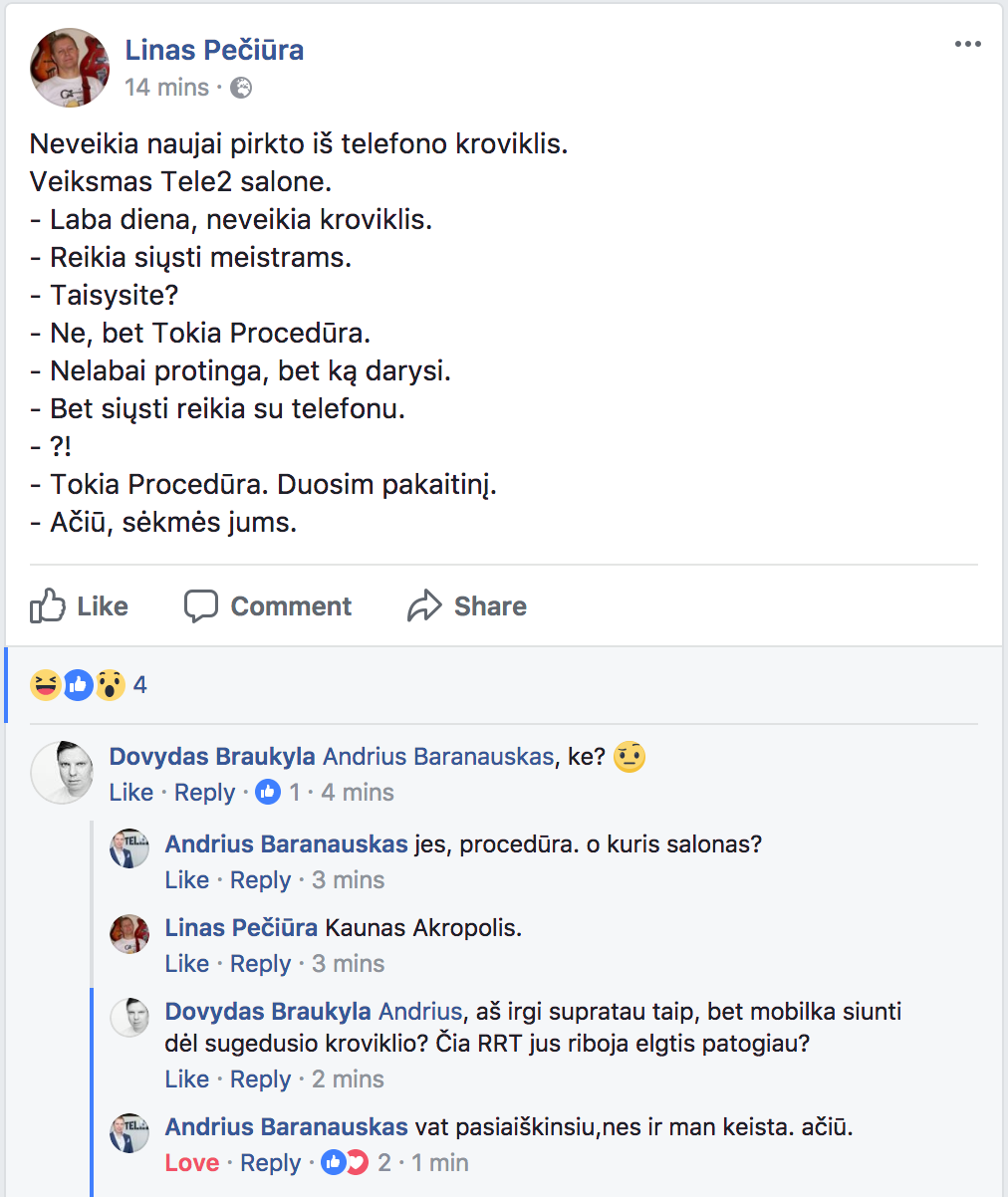Viewport: 1008px width, 1197px height.
Task: Click the Comment speech bubble icon
Action: click(x=201, y=605)
